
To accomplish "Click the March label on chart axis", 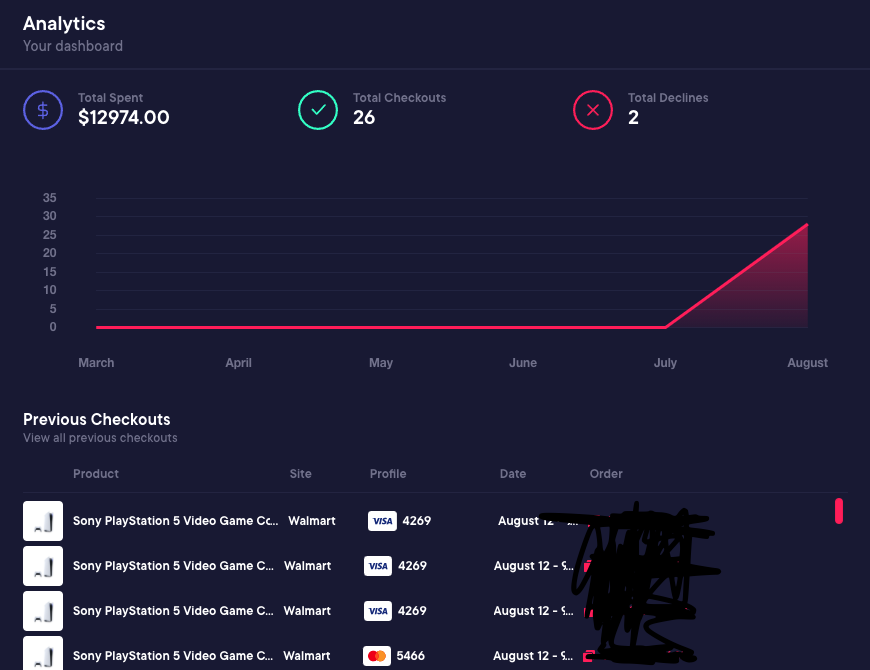I will pyautogui.click(x=96, y=363).
